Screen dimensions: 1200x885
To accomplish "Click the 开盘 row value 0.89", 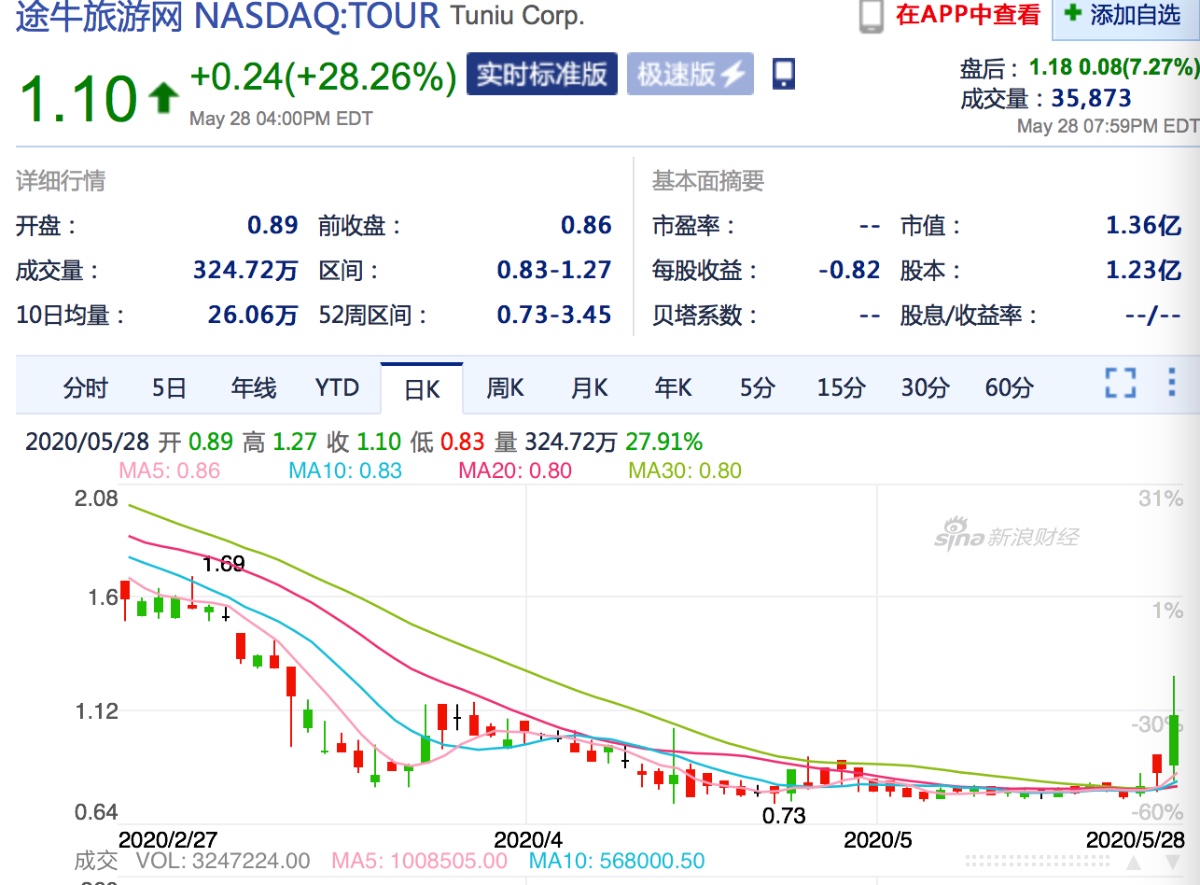I will 273,225.
